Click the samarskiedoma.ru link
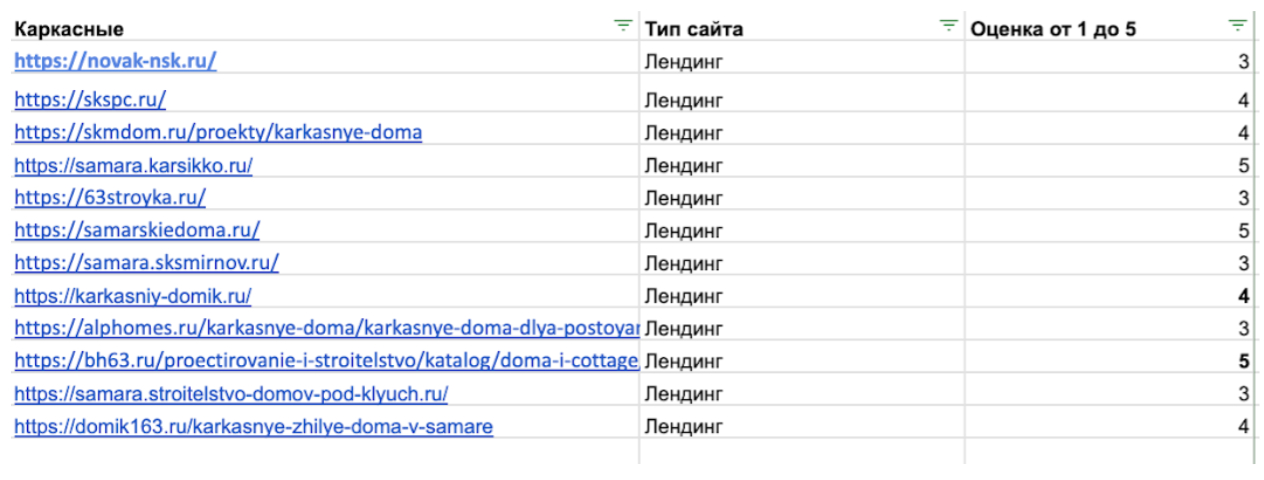 pyautogui.click(x=137, y=231)
